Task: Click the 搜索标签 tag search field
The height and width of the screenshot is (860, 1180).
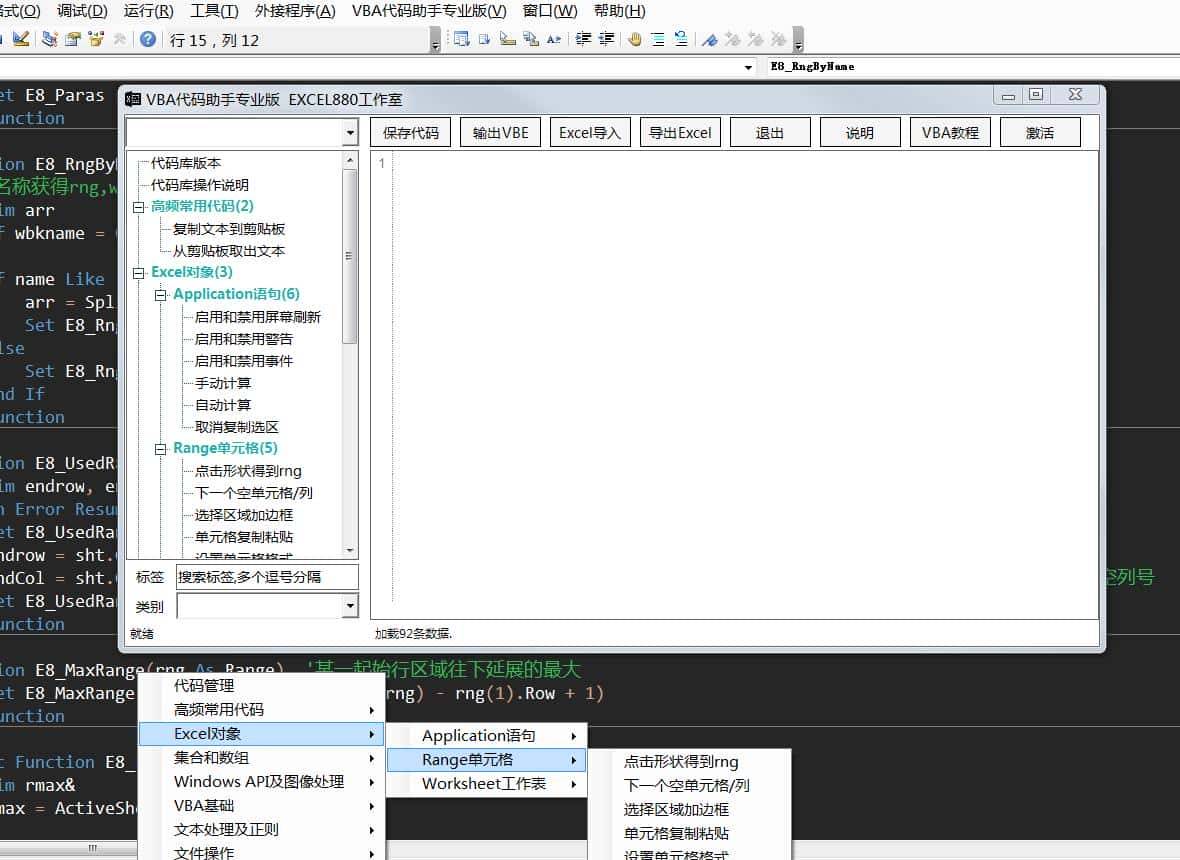Action: 266,577
